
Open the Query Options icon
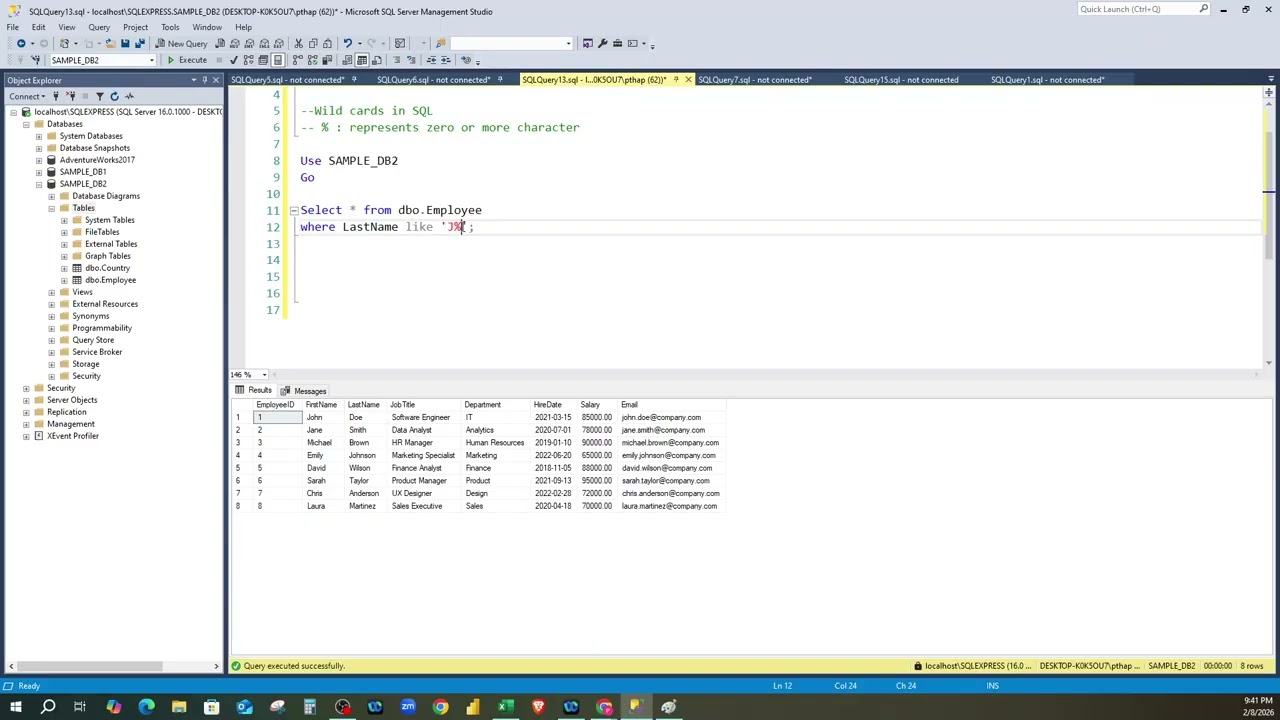click(x=263, y=60)
